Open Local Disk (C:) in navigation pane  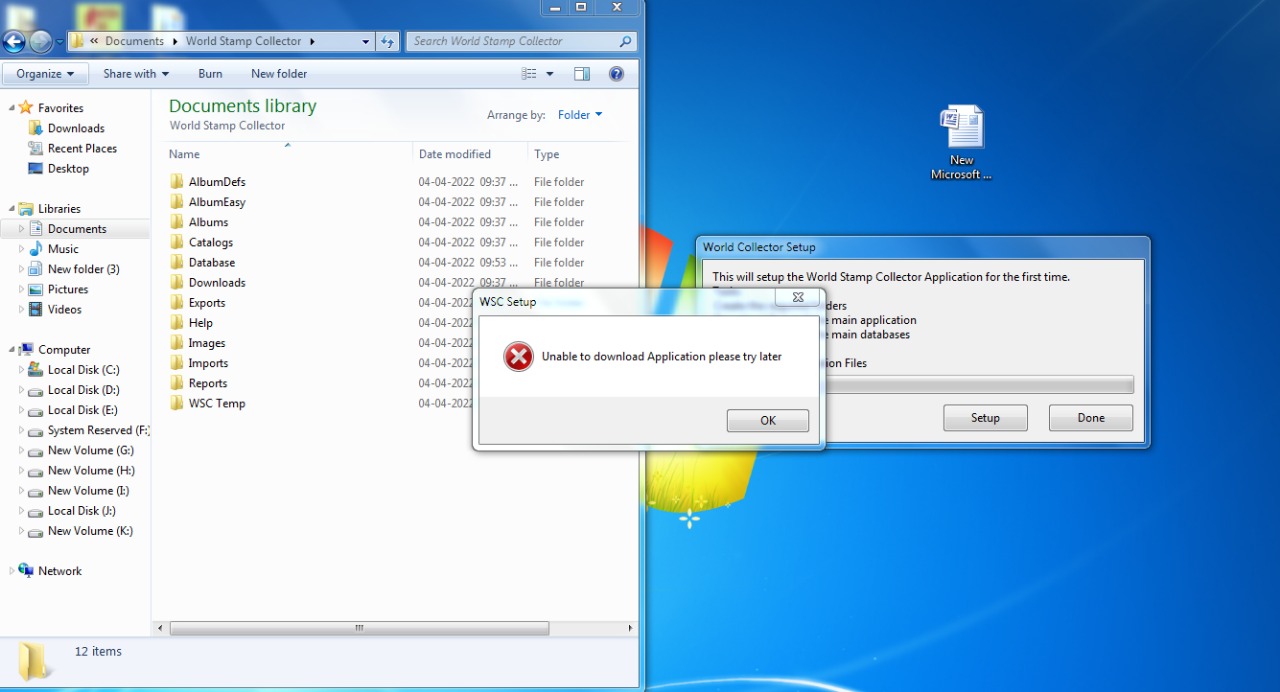83,370
